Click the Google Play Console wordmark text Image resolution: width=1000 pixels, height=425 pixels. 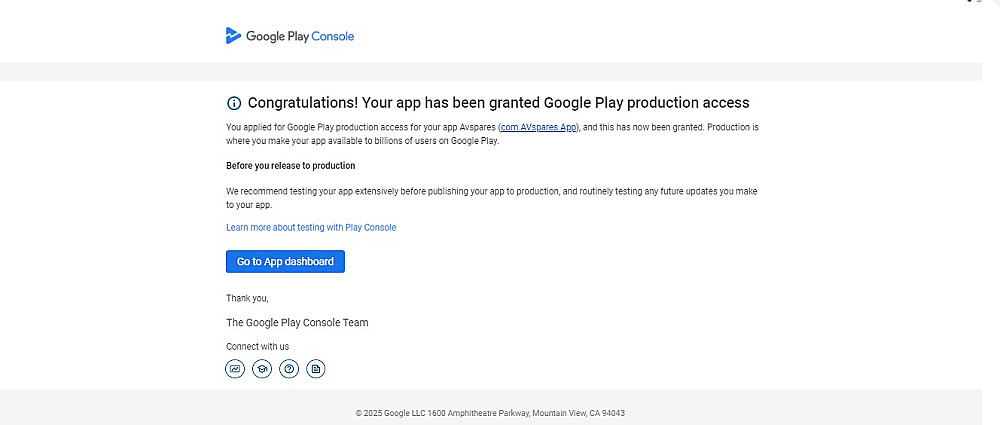click(300, 37)
